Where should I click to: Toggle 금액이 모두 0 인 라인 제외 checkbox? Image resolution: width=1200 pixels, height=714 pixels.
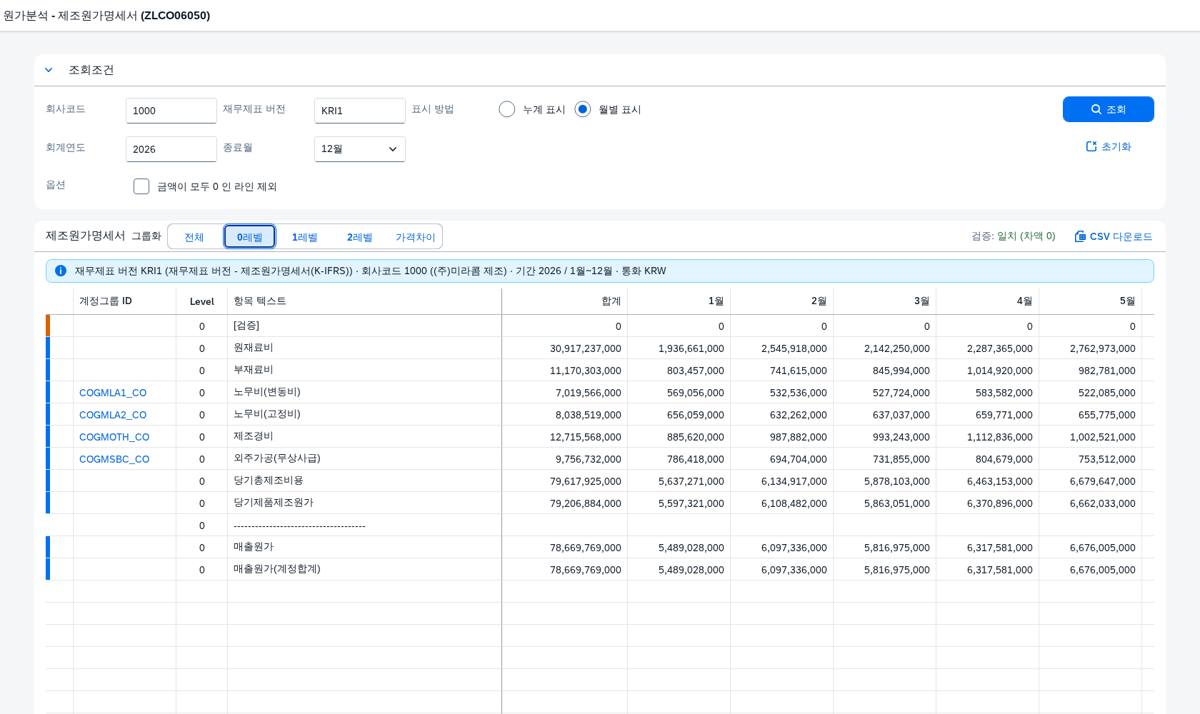pyautogui.click(x=141, y=186)
